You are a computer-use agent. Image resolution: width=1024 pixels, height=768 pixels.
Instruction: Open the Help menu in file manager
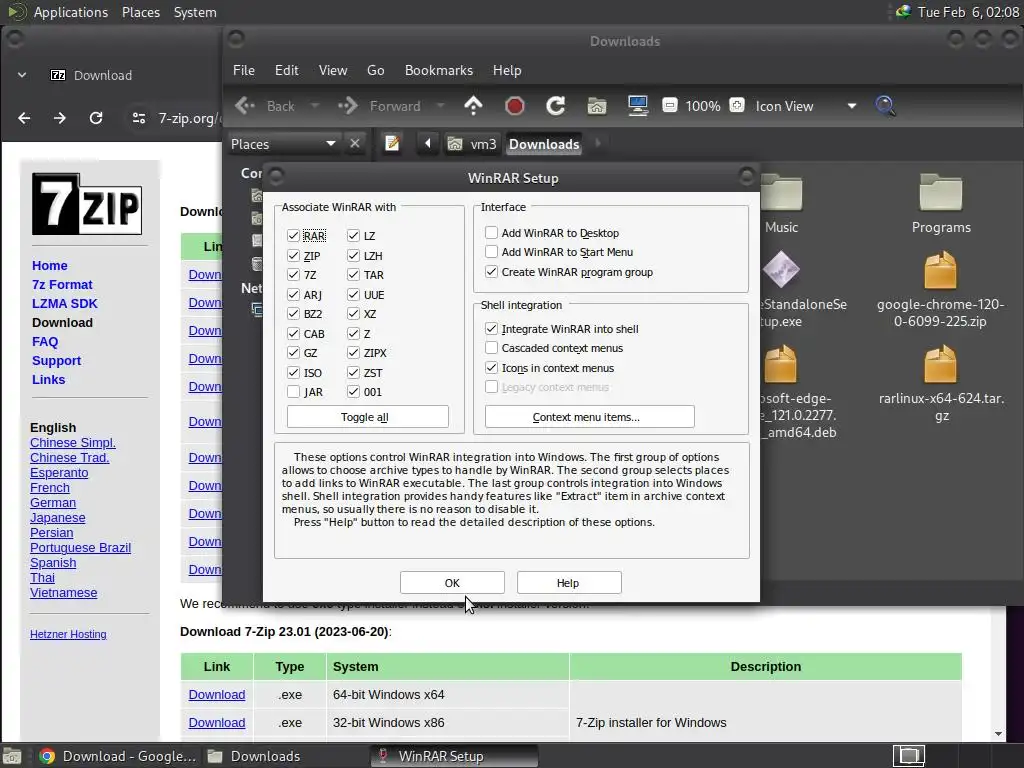(x=507, y=70)
